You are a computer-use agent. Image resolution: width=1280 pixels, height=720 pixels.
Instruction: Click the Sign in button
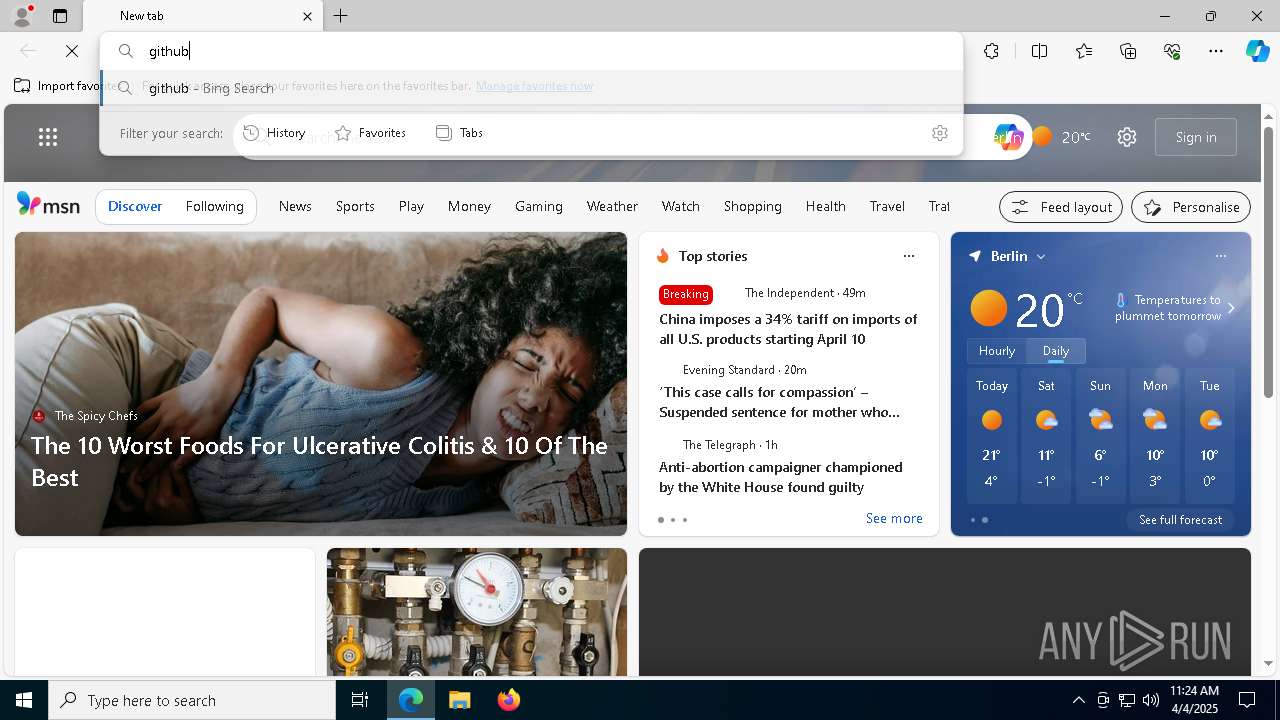tap(1196, 137)
